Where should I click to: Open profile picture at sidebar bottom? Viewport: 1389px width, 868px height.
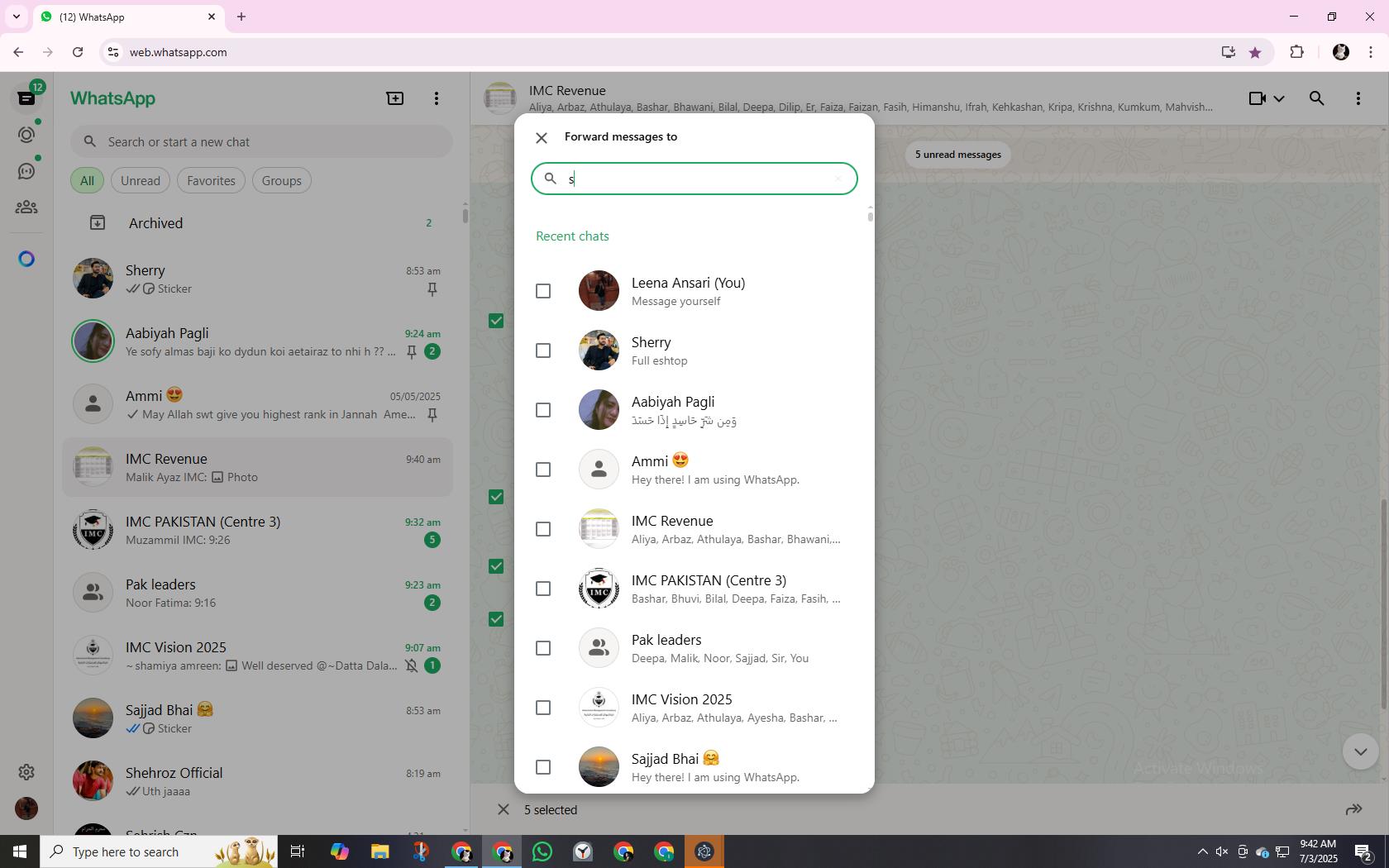pyautogui.click(x=26, y=808)
